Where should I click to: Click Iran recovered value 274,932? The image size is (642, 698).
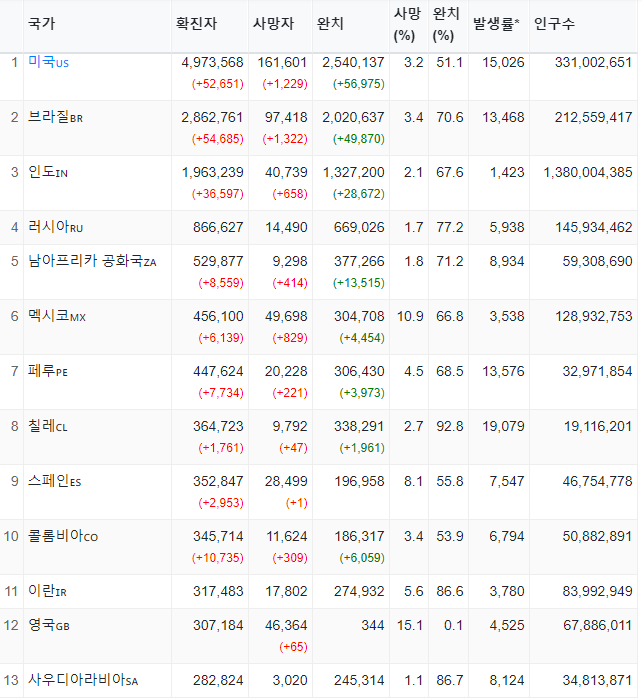click(x=359, y=592)
